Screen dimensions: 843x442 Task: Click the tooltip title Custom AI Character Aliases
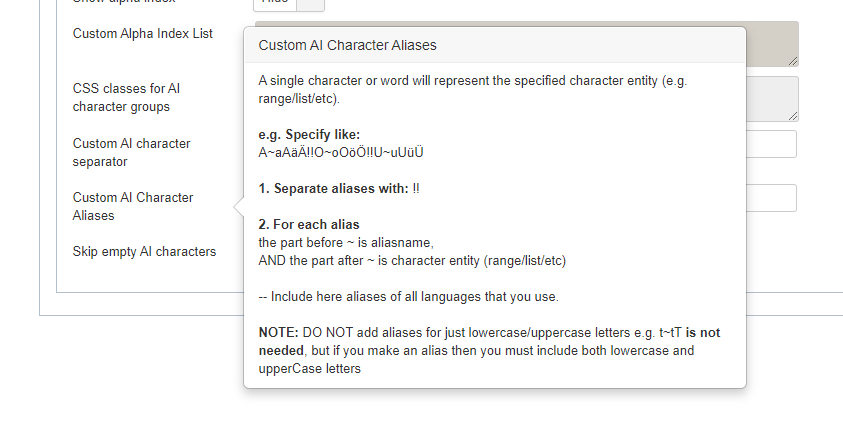[x=347, y=45]
